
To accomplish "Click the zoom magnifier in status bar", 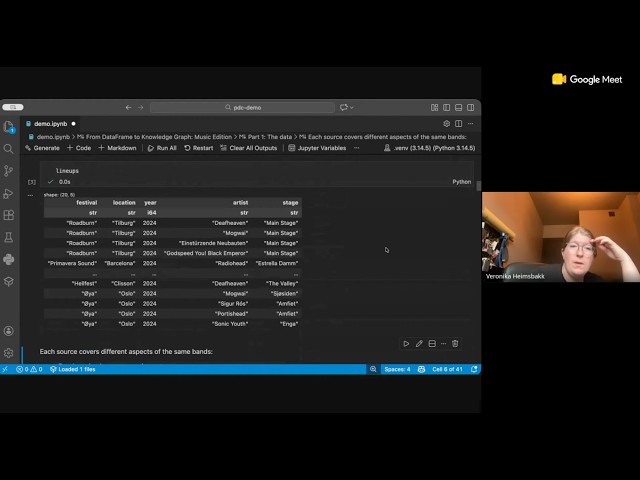I will click(x=373, y=369).
